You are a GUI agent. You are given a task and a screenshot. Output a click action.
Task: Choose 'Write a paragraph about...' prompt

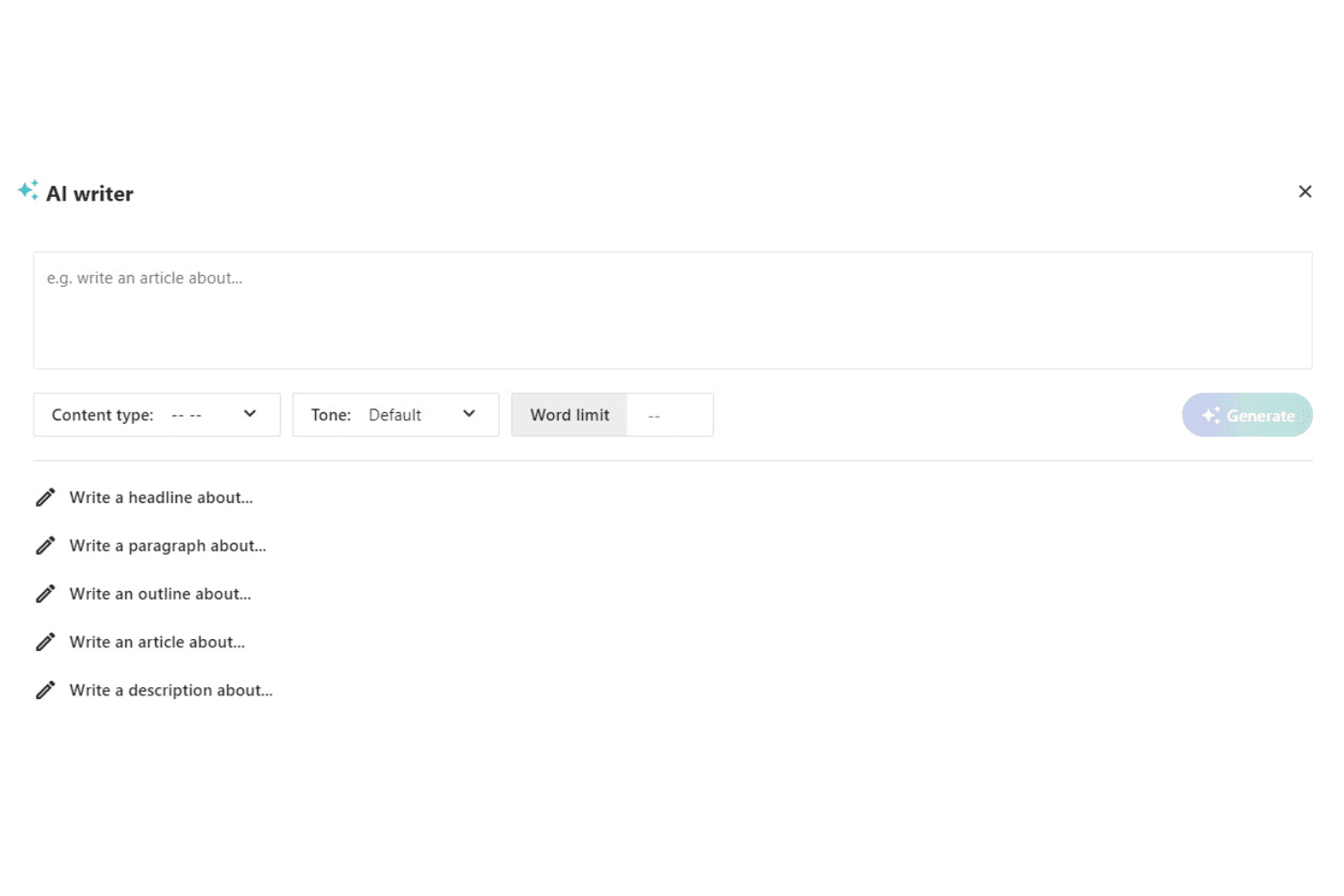[168, 546]
